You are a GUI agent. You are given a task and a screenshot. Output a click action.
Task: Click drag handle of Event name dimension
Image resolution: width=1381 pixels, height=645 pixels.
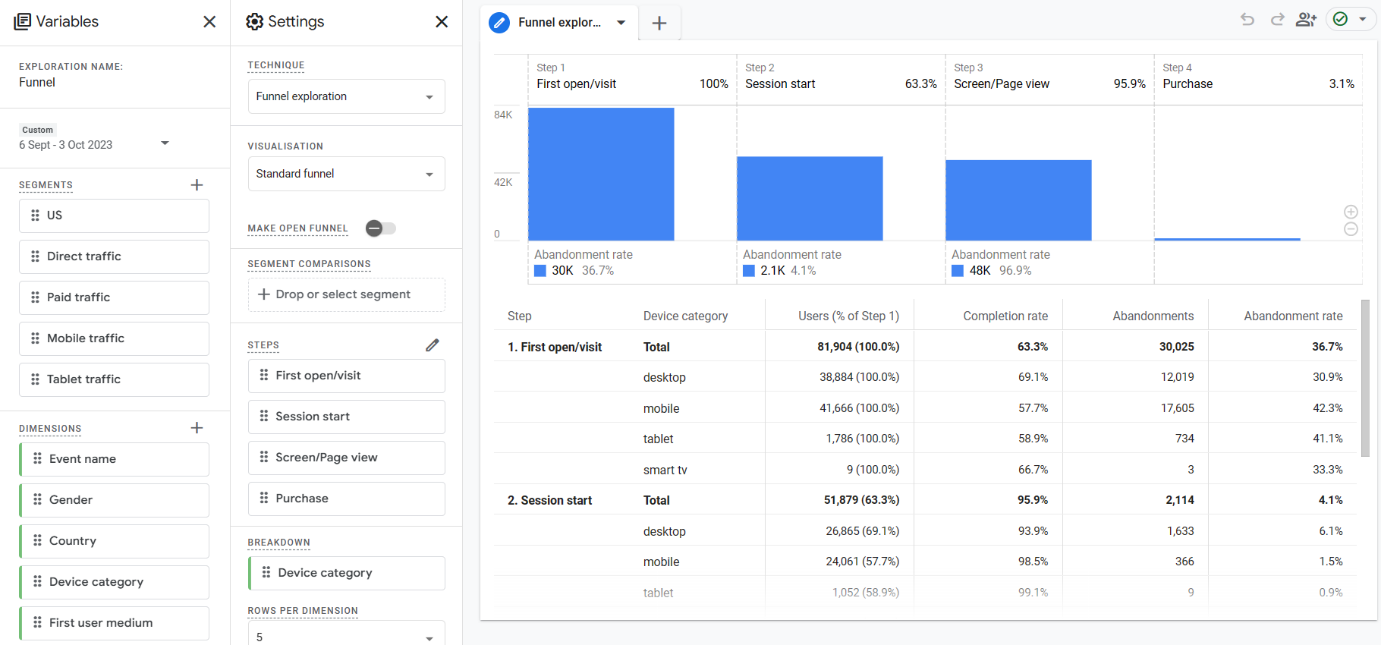pos(37,459)
